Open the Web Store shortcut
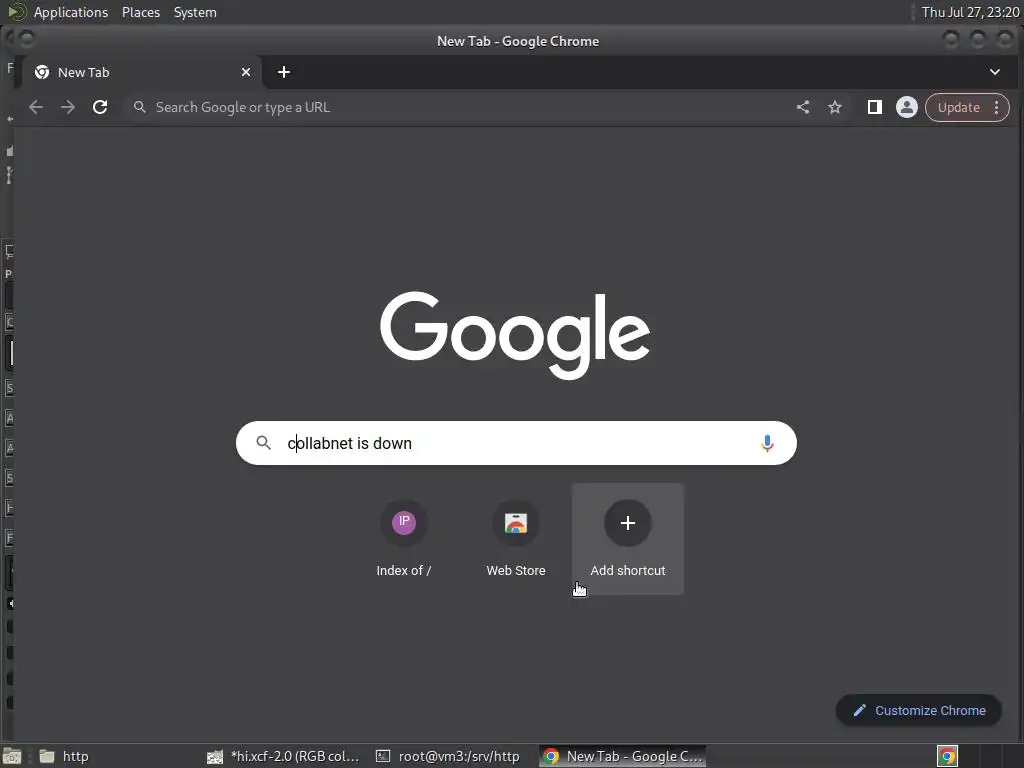The width and height of the screenshot is (1024, 768). point(516,539)
